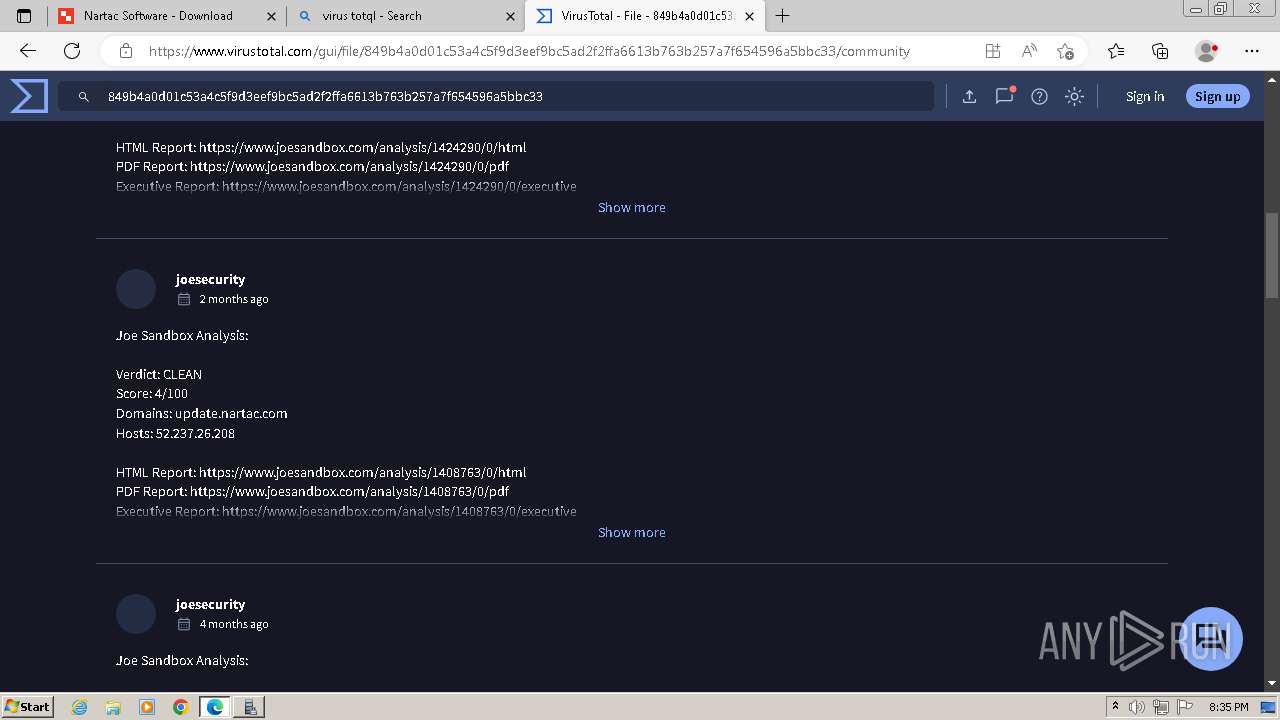This screenshot has height=720, width=1280.
Task: Open the help question mark icon
Action: pos(1039,96)
